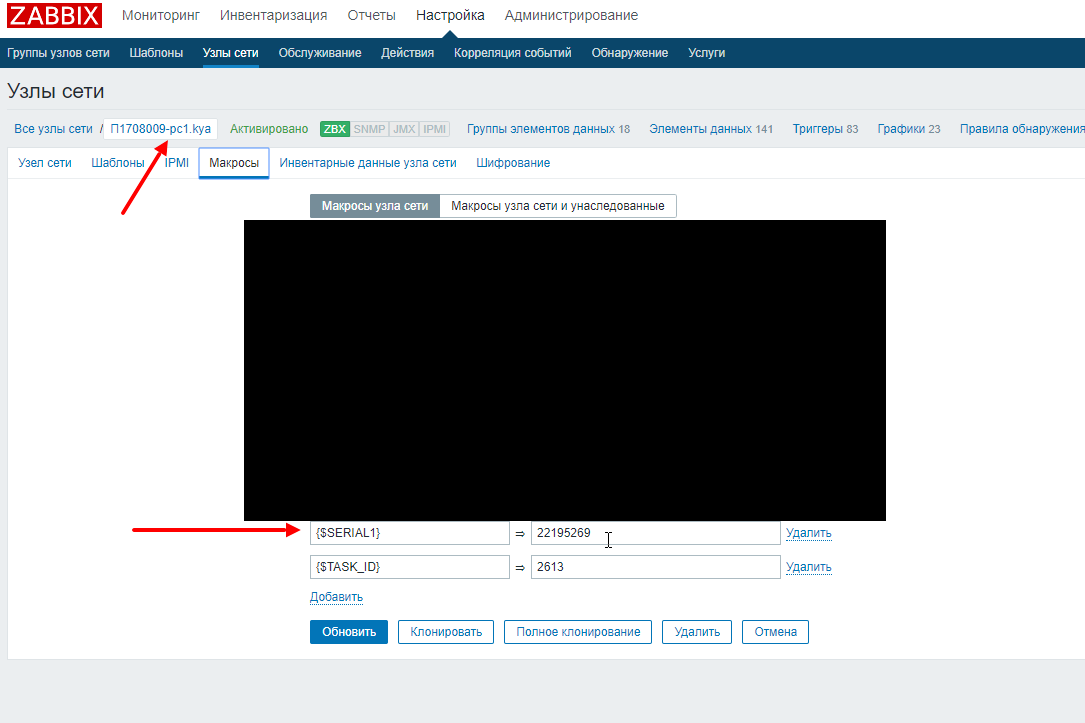Click the ZABBIX logo
This screenshot has height=723, width=1085.
(x=55, y=15)
